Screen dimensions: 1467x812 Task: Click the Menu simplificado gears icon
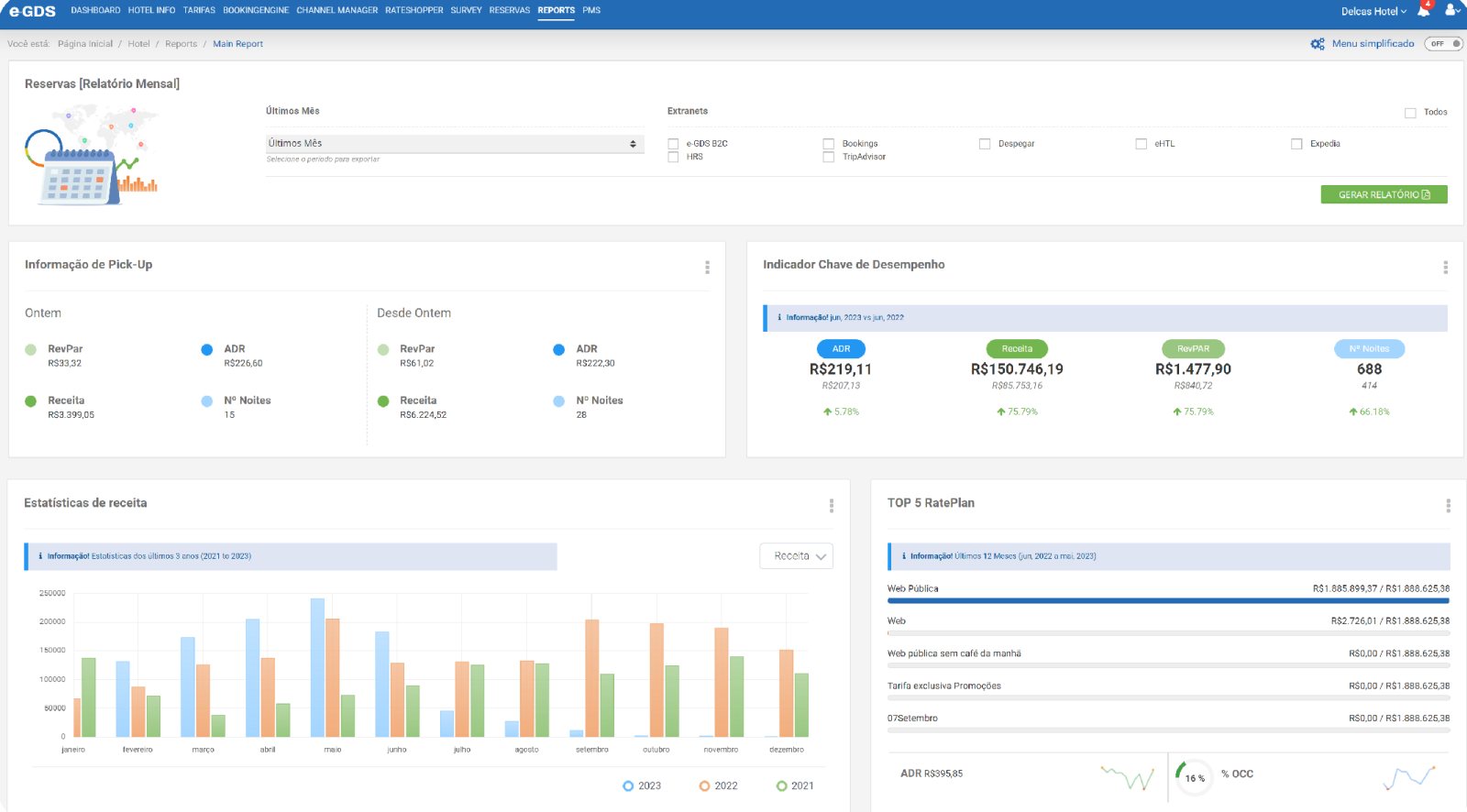[1318, 44]
